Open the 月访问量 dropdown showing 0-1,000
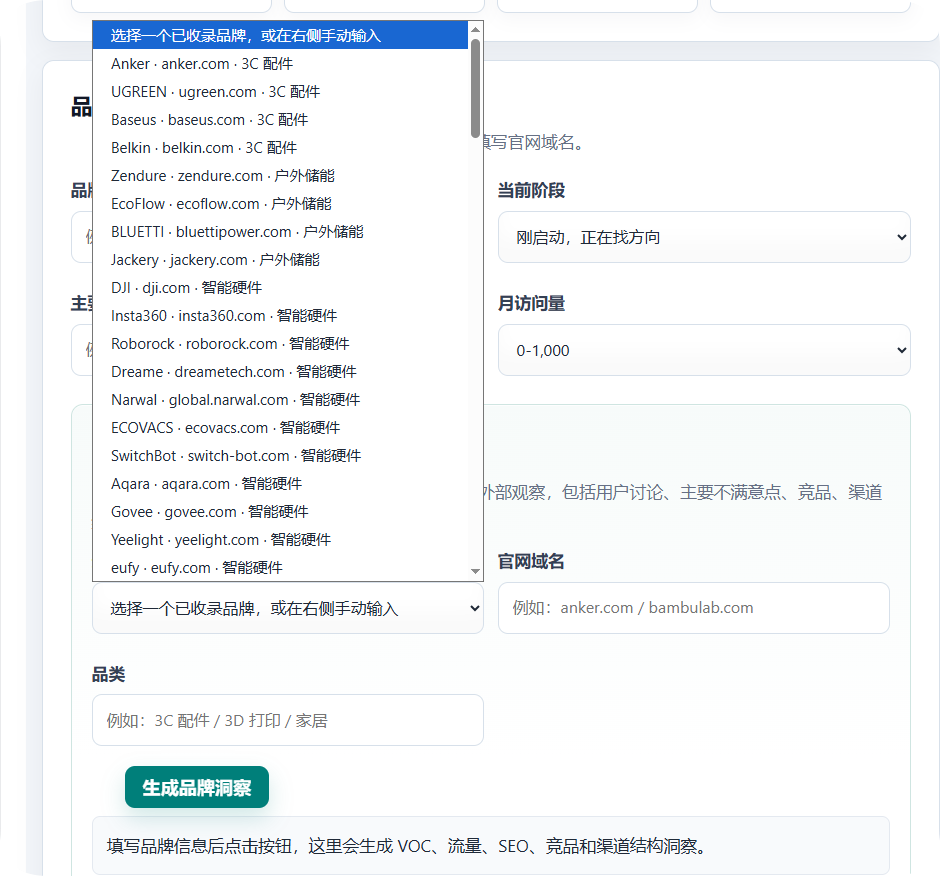Viewport: 940px width, 876px height. tap(704, 350)
